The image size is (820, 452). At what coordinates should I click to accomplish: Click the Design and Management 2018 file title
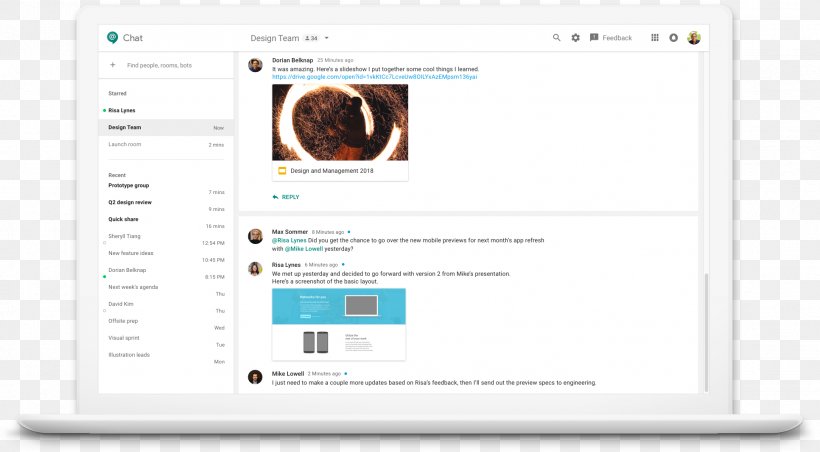click(x=332, y=171)
